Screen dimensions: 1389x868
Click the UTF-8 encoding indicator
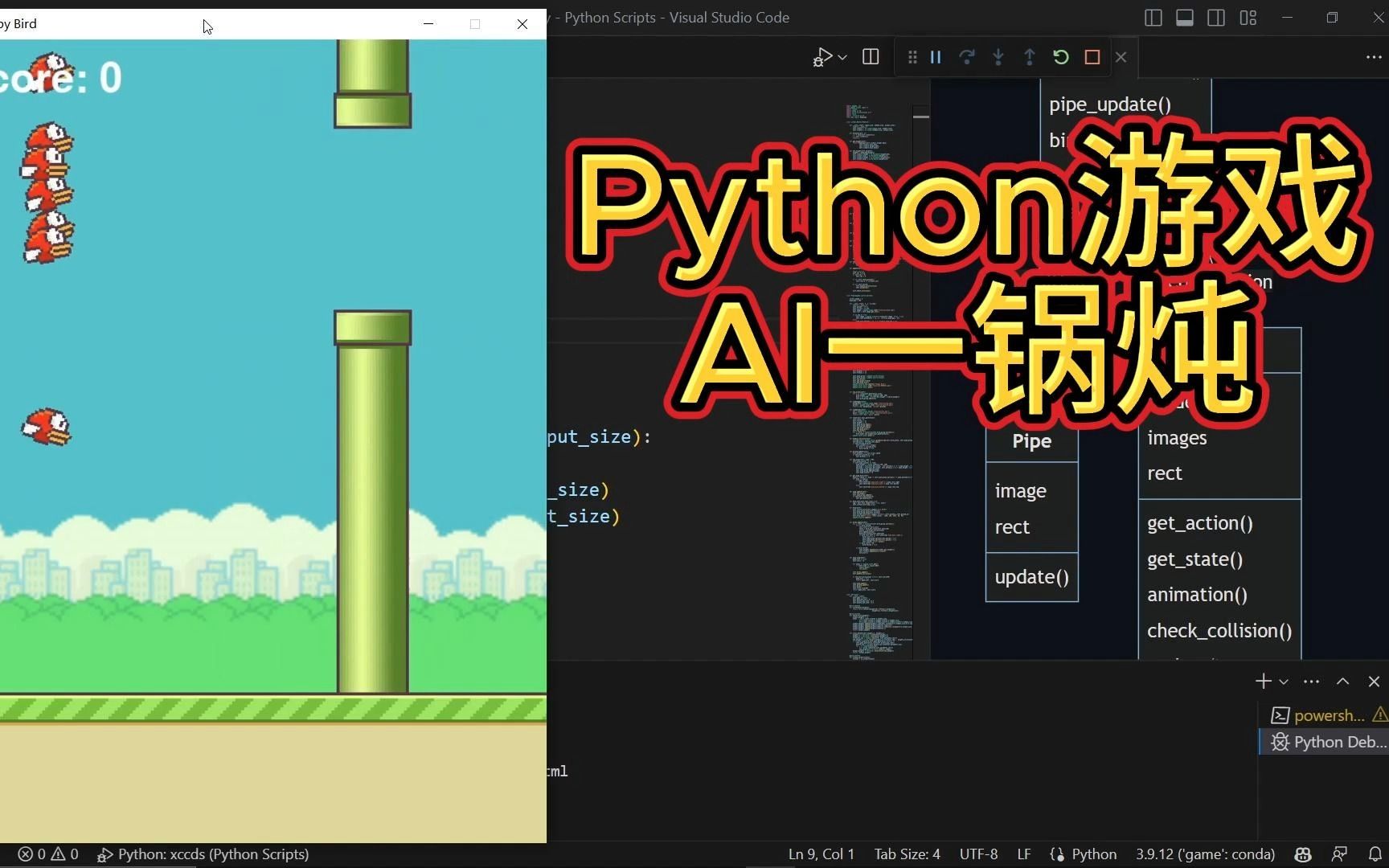pos(978,854)
